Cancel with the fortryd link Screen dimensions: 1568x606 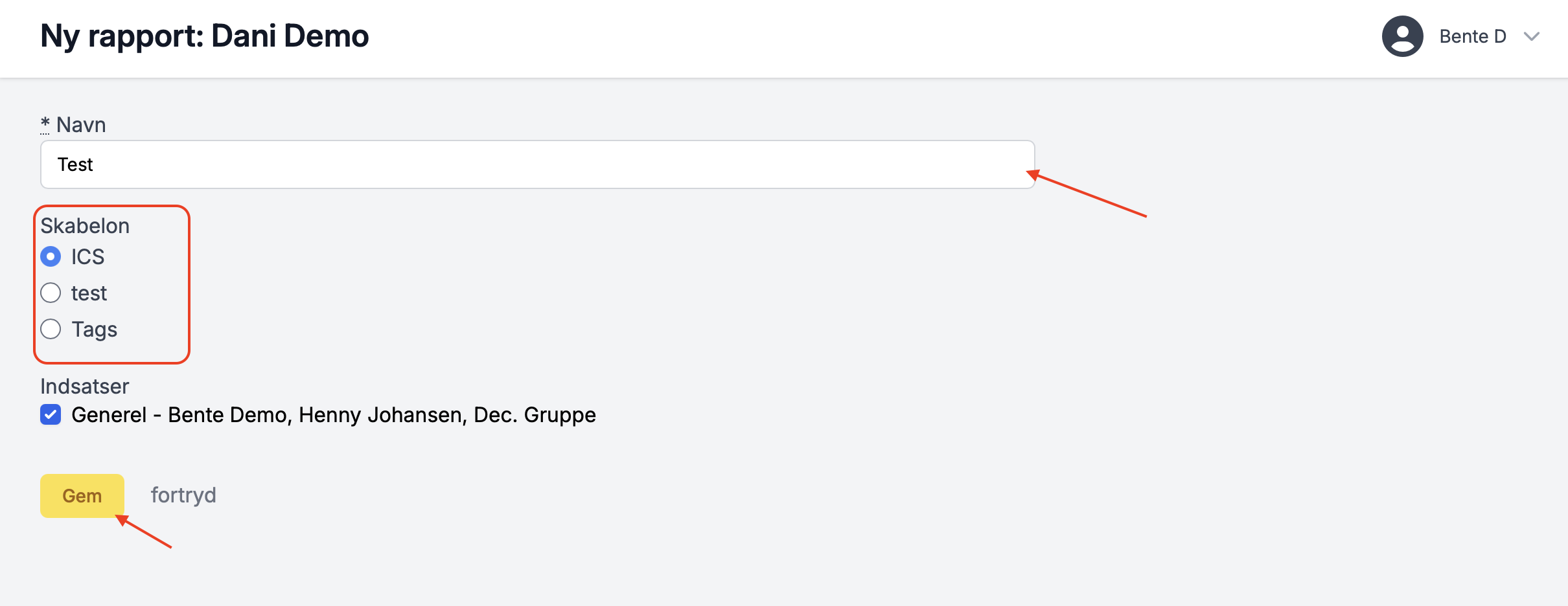(x=183, y=495)
